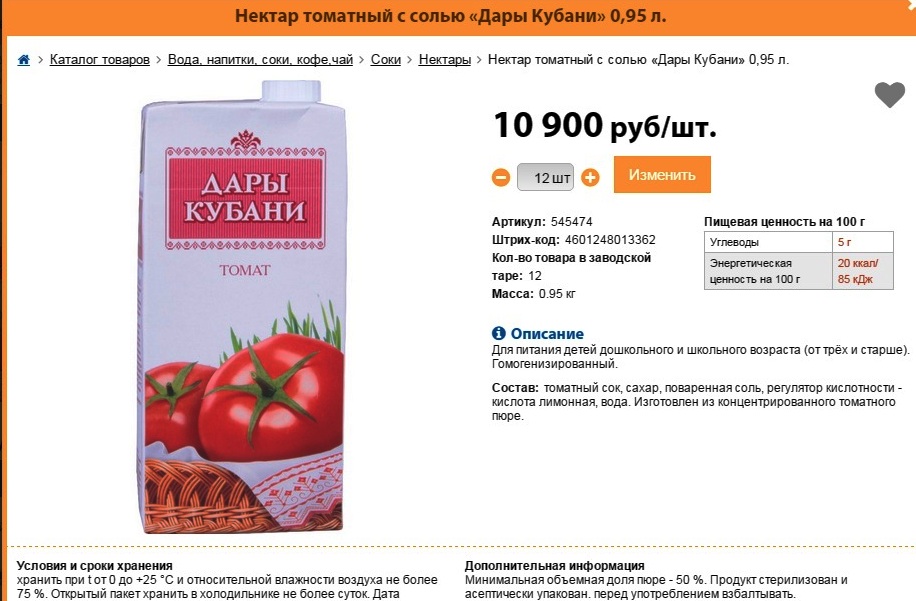Open the Соки breadcrumb link

(386, 60)
